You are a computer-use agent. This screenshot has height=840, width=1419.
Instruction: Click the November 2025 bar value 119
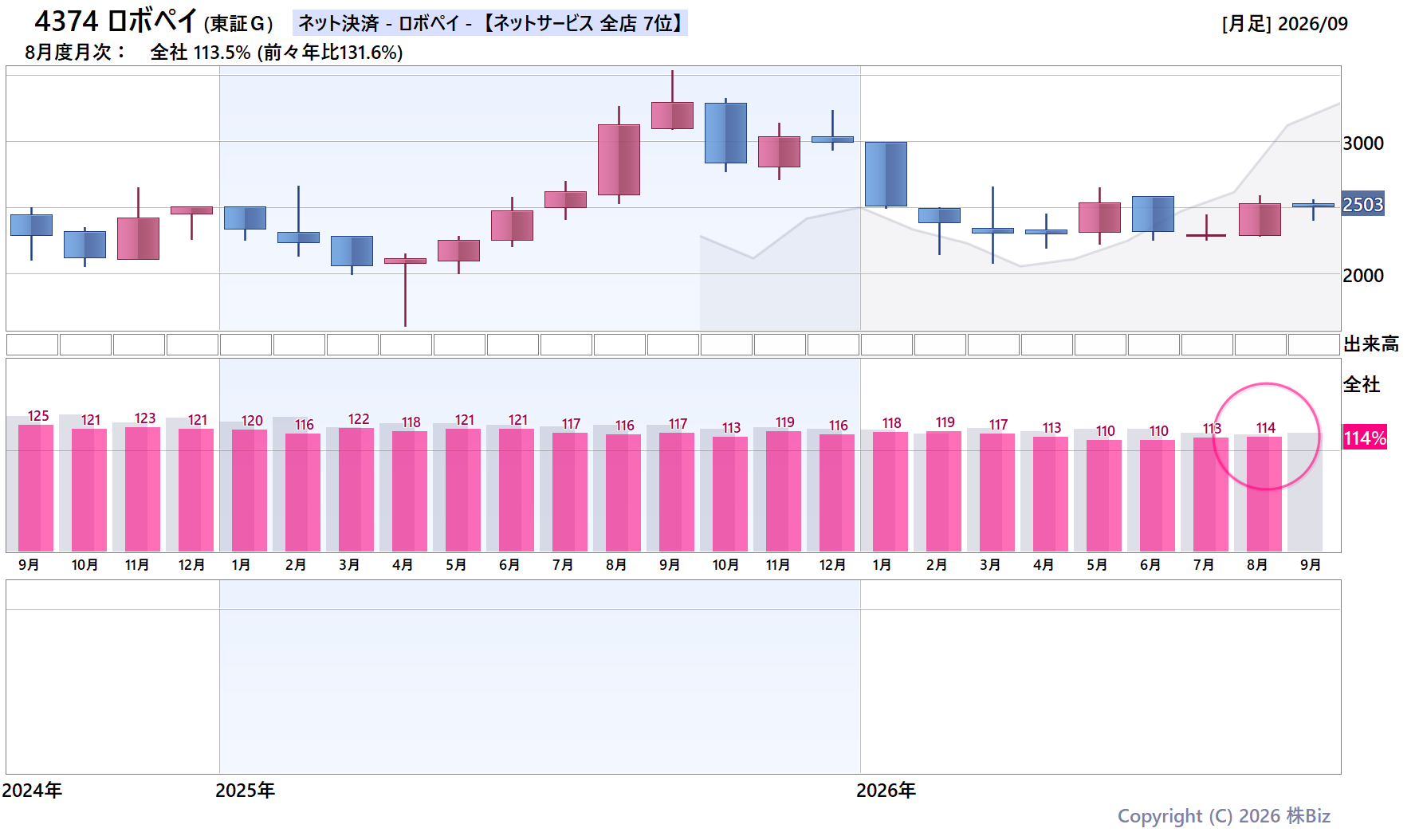[785, 422]
